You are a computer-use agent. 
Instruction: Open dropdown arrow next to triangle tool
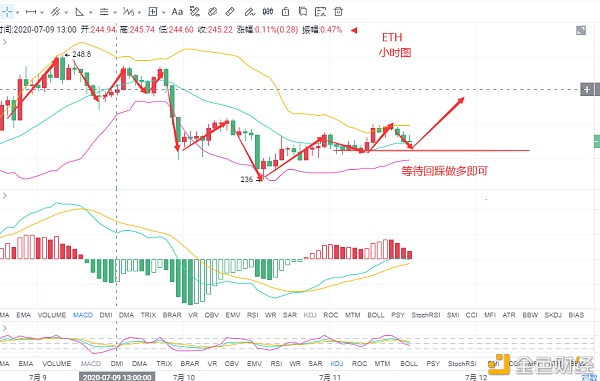[x=91, y=13]
